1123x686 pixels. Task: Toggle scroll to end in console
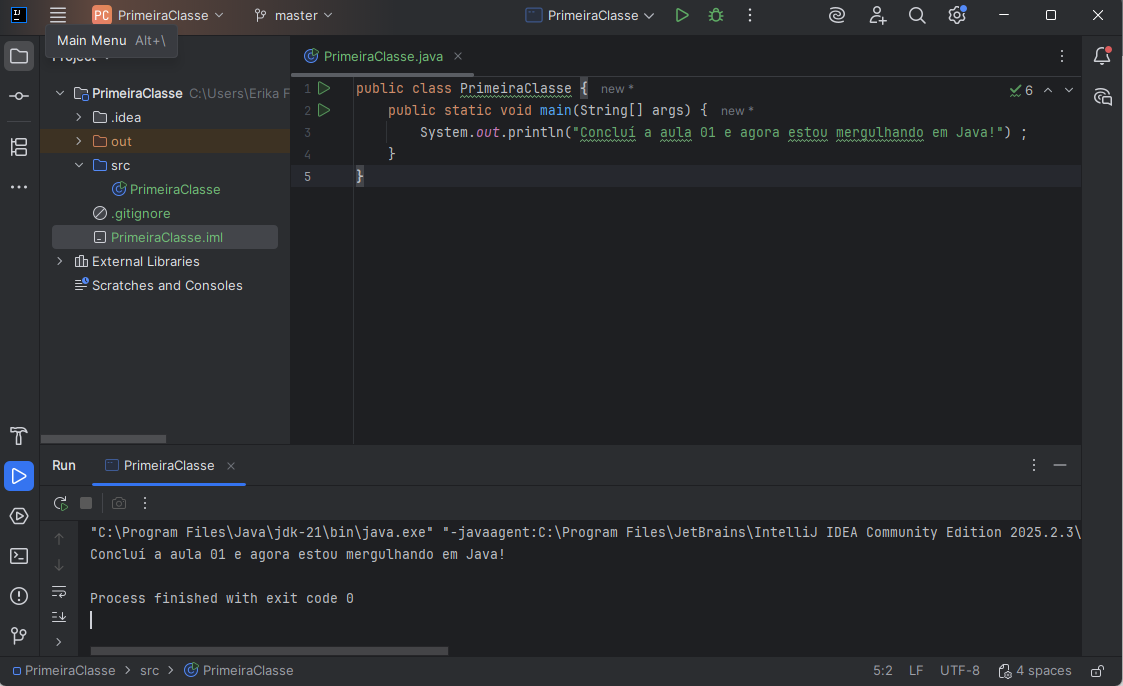[x=59, y=616]
